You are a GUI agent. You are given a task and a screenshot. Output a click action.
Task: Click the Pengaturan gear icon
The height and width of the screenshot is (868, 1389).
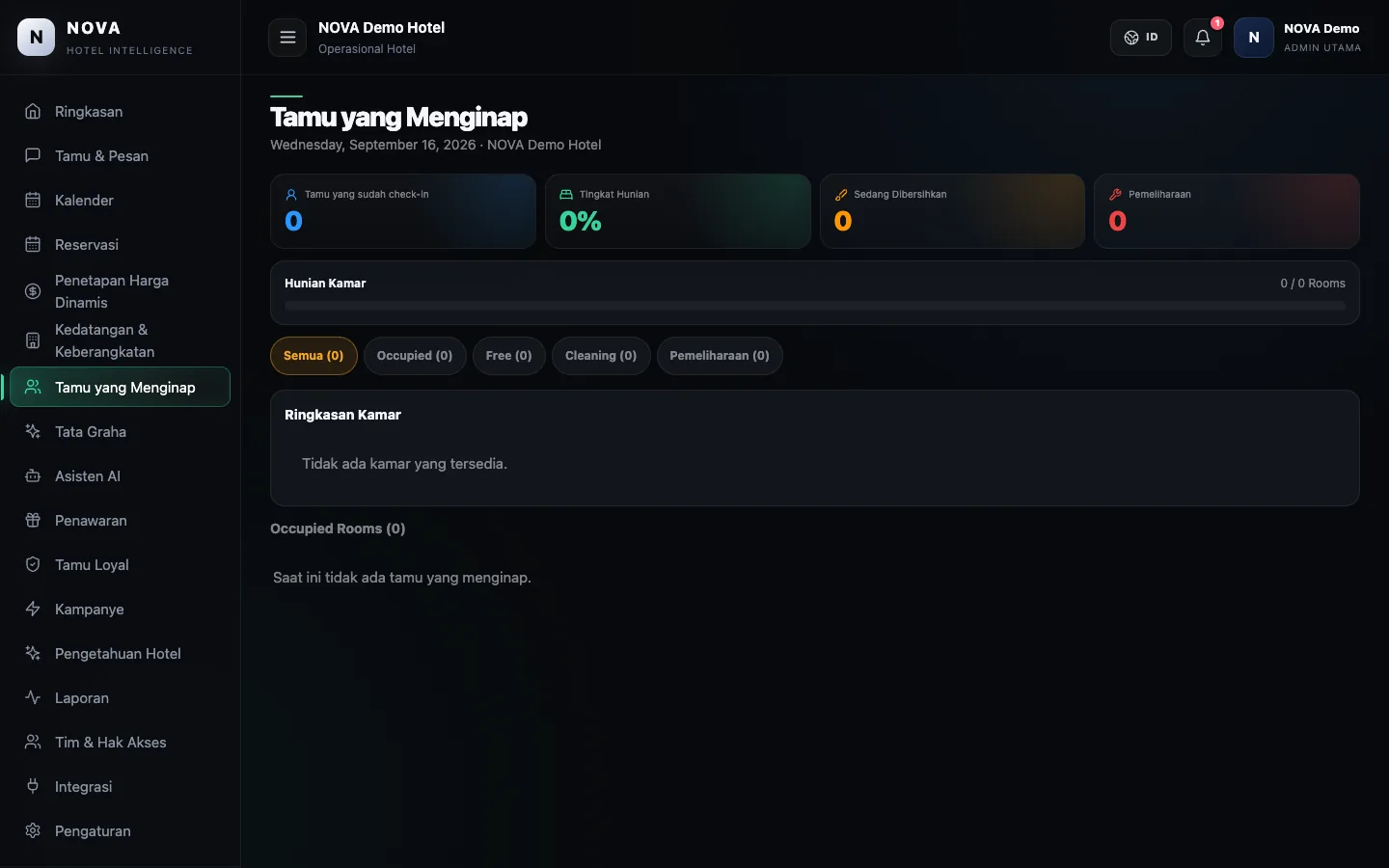(33, 830)
